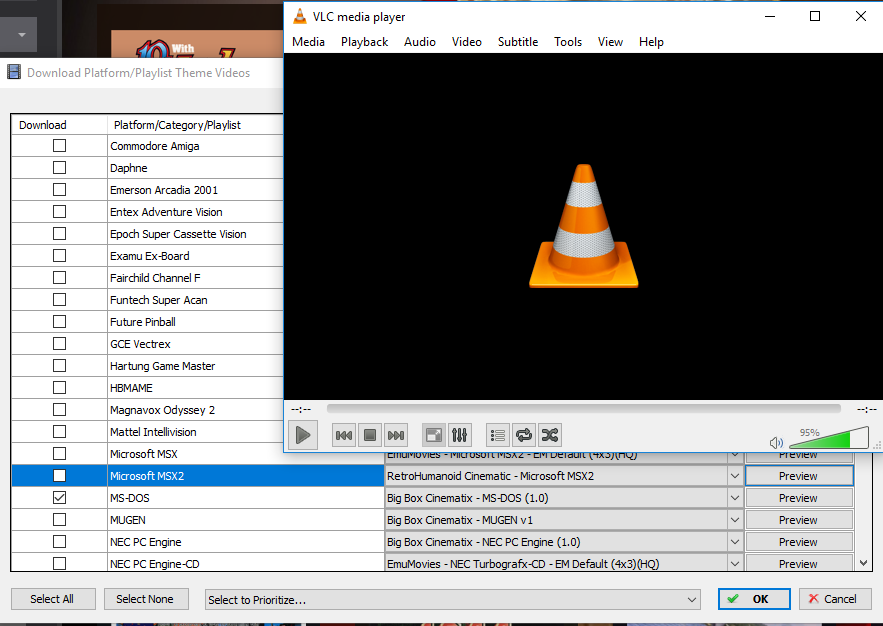Open the Help menu in VLC

pyautogui.click(x=651, y=42)
